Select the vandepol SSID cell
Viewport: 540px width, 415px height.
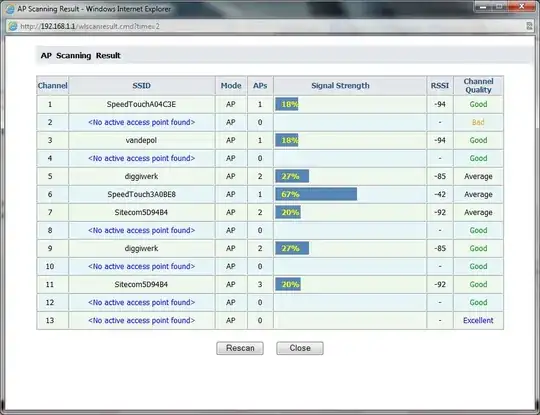pos(142,140)
